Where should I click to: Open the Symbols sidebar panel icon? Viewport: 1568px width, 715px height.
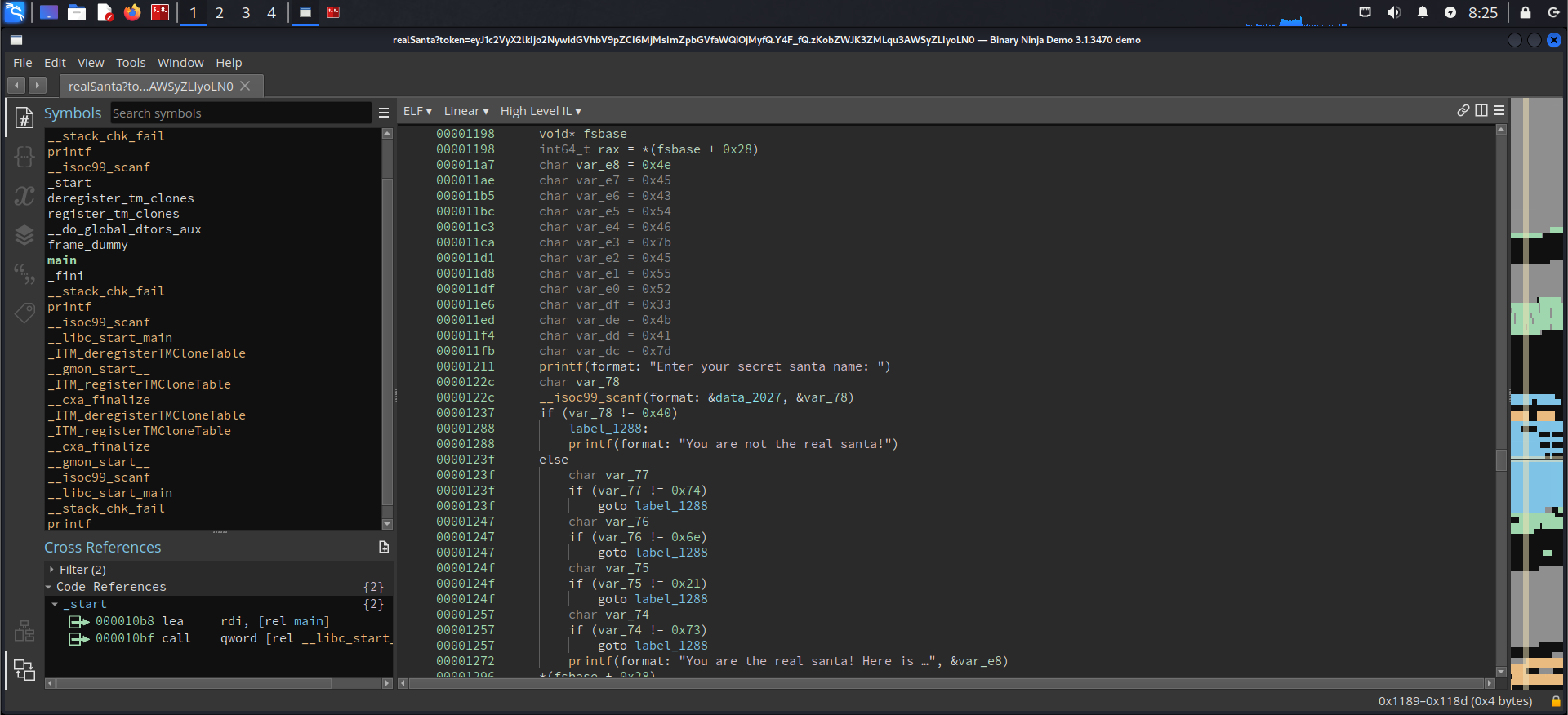pyautogui.click(x=24, y=118)
